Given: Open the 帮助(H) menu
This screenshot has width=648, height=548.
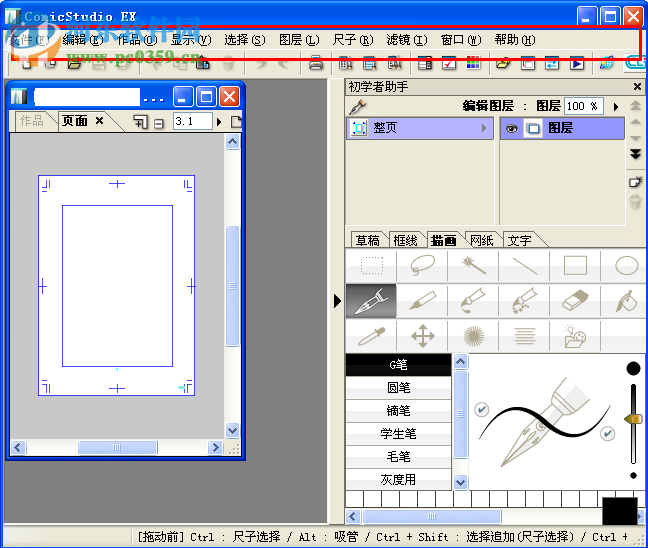Looking at the screenshot, I should click(x=515, y=40).
